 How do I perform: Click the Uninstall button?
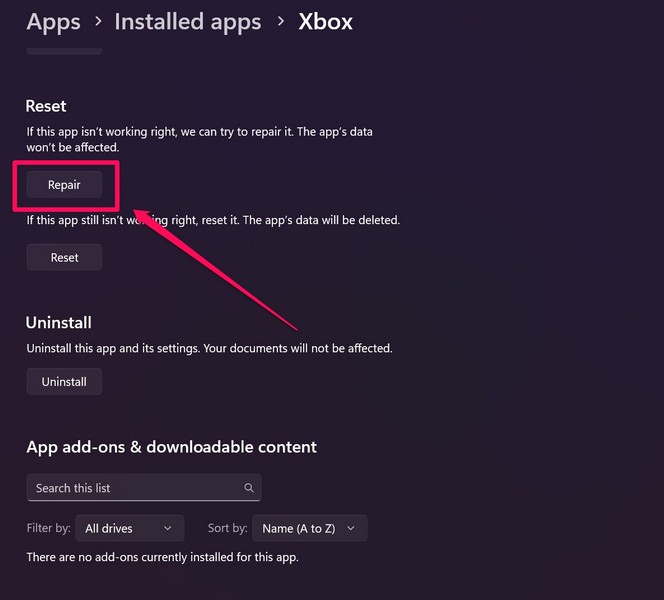(x=64, y=382)
